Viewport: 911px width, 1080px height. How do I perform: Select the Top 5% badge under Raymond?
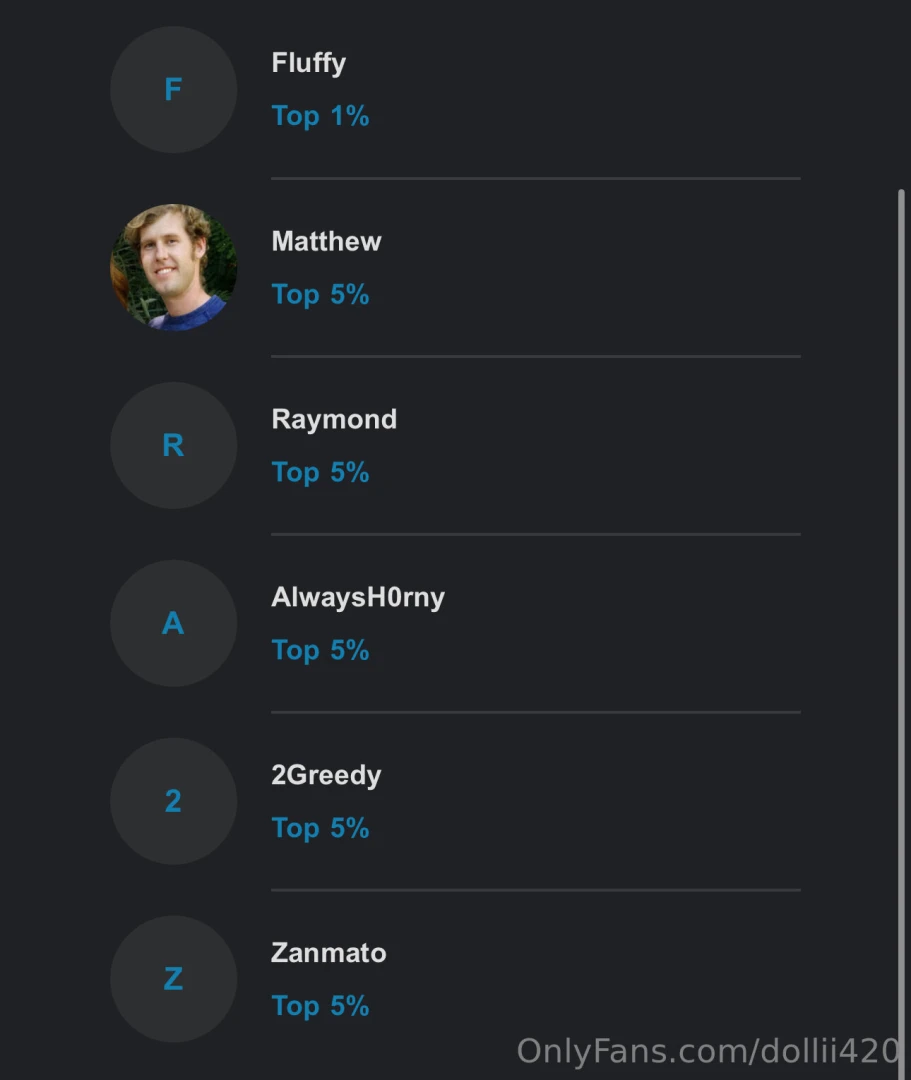click(x=320, y=472)
